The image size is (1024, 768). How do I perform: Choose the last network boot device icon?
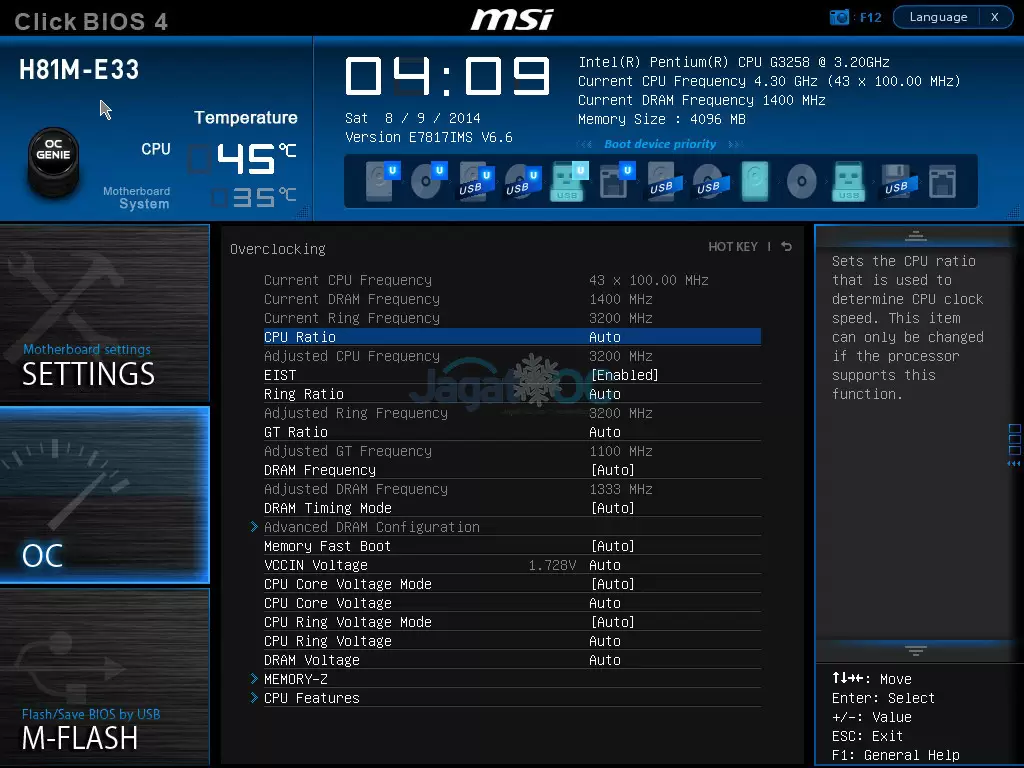pyautogui.click(x=942, y=182)
